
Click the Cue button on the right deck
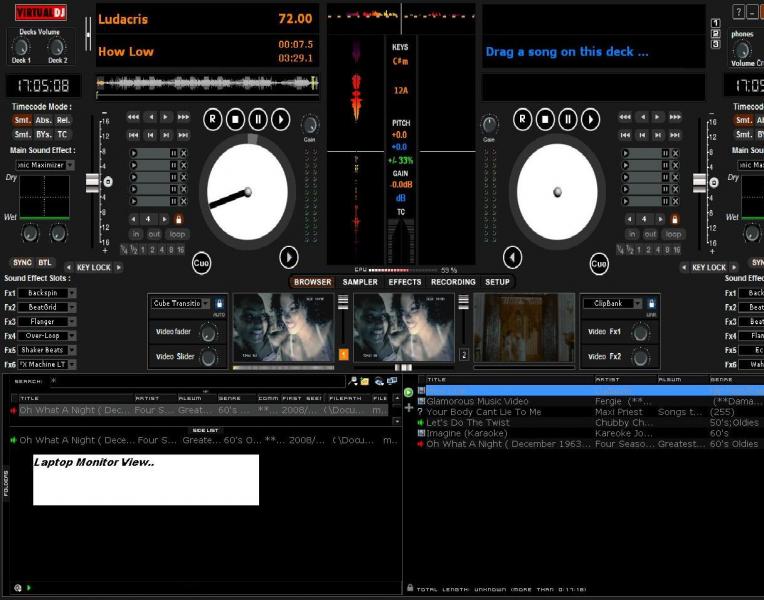point(599,264)
